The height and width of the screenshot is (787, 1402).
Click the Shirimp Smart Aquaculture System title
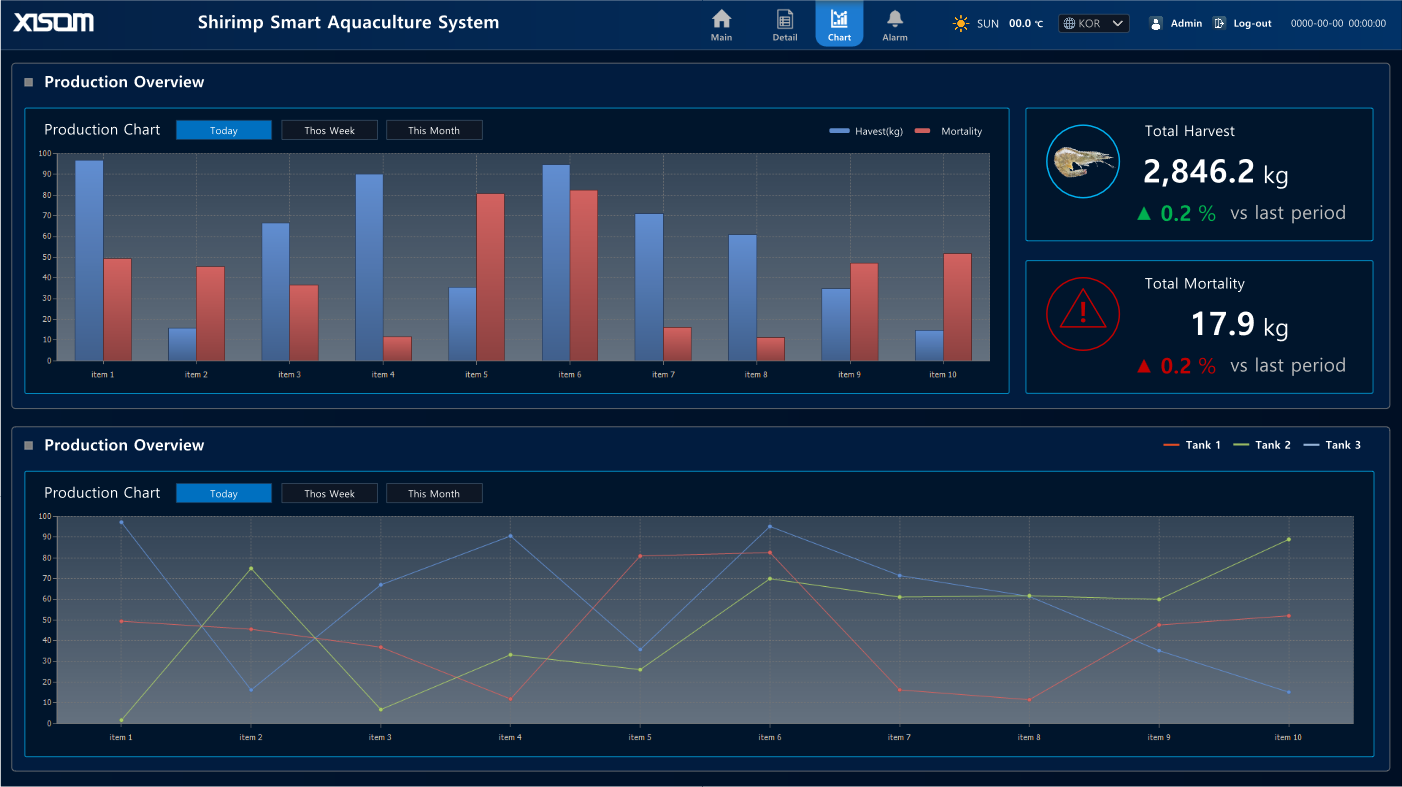click(348, 22)
